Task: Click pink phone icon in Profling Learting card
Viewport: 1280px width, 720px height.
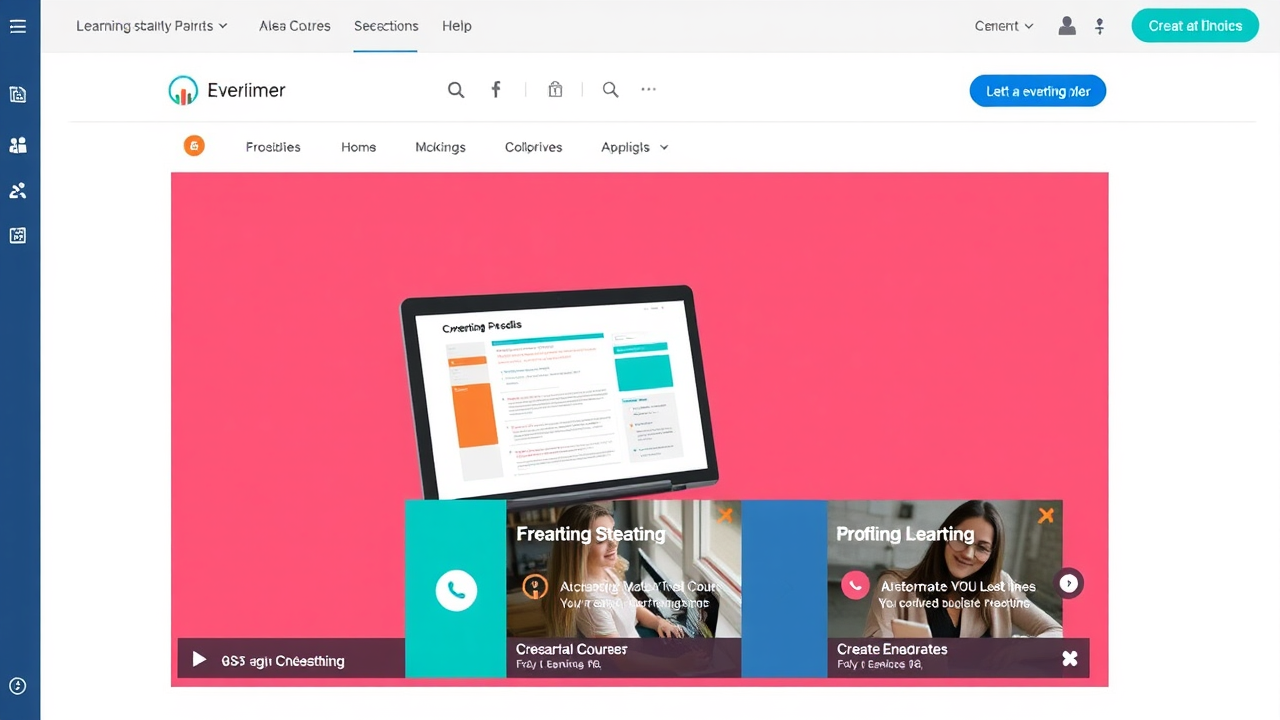Action: pos(855,585)
